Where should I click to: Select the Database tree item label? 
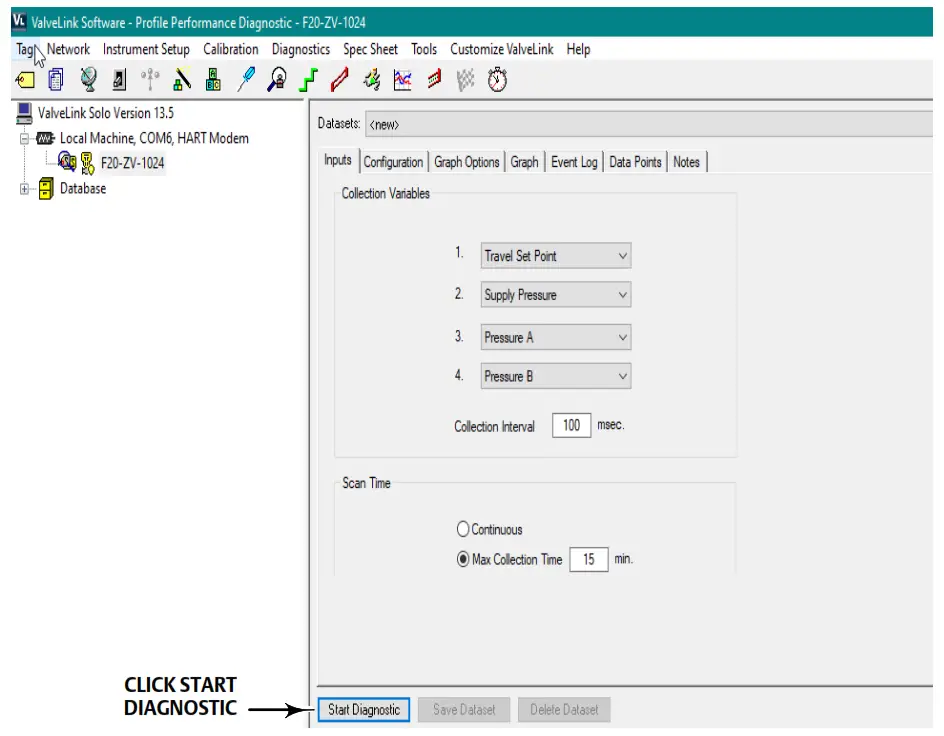coord(83,188)
